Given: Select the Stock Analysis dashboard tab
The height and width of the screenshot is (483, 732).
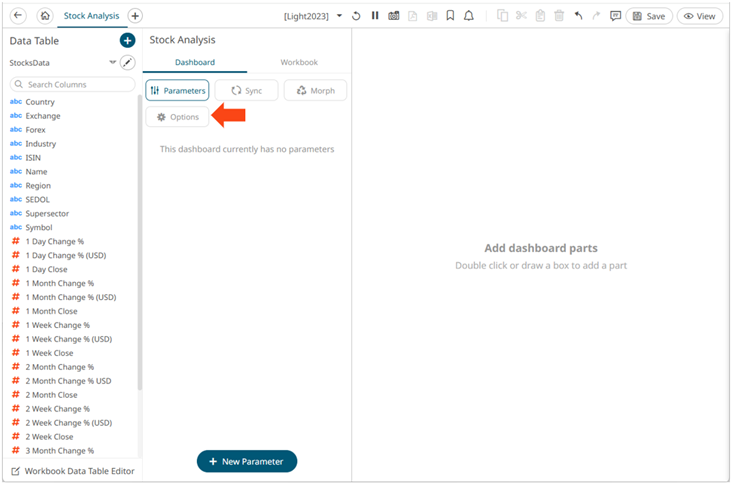Looking at the screenshot, I should coord(92,16).
